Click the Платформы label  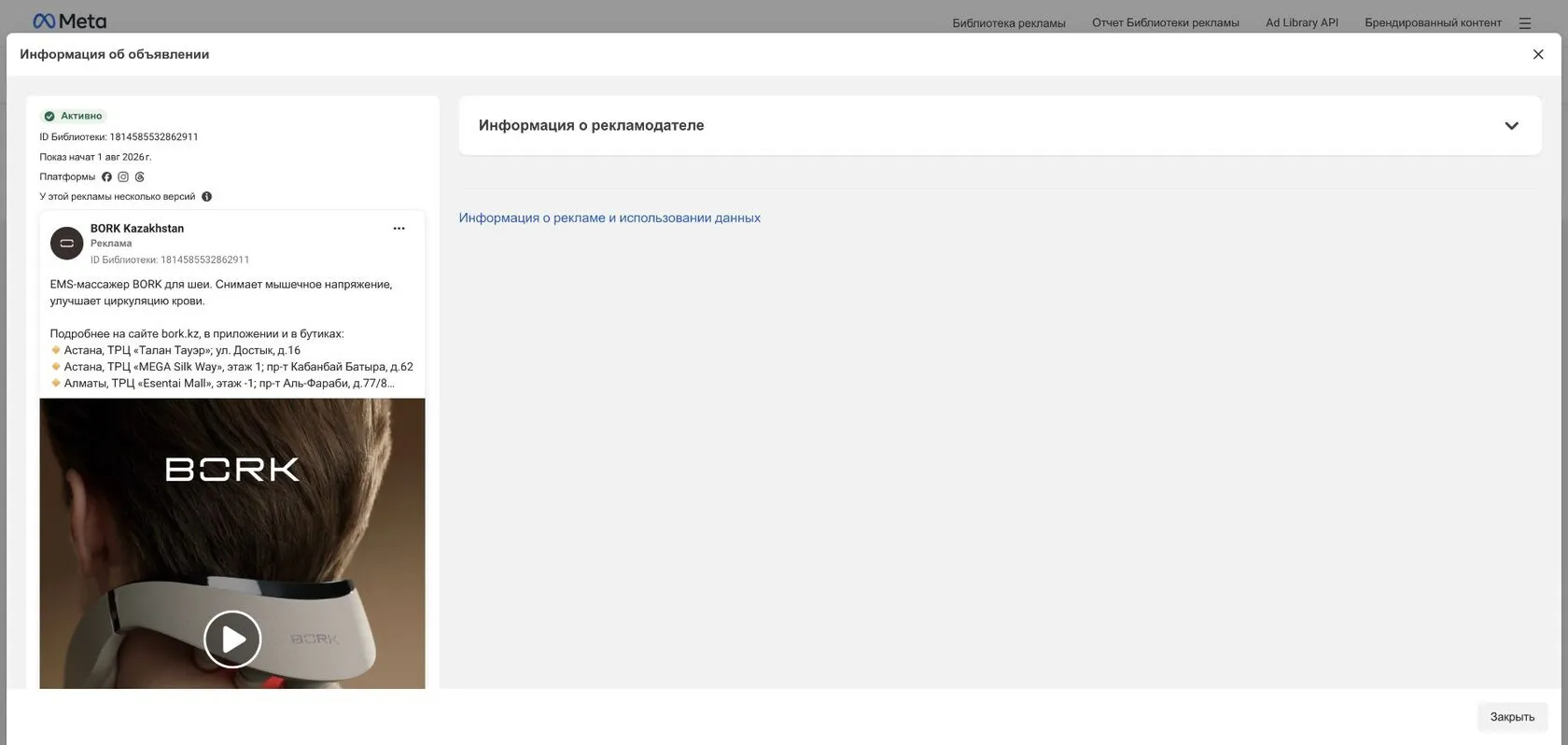coord(67,176)
